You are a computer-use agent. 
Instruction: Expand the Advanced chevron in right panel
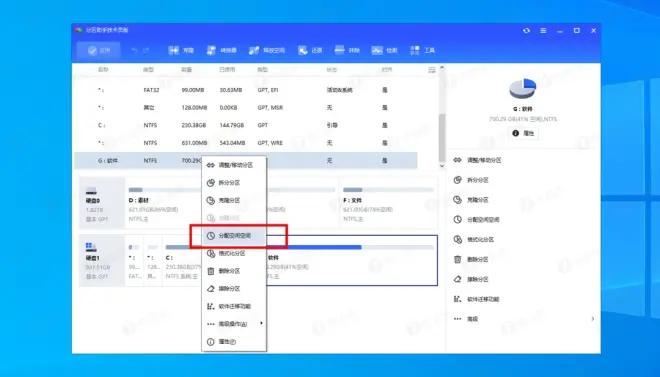593,319
